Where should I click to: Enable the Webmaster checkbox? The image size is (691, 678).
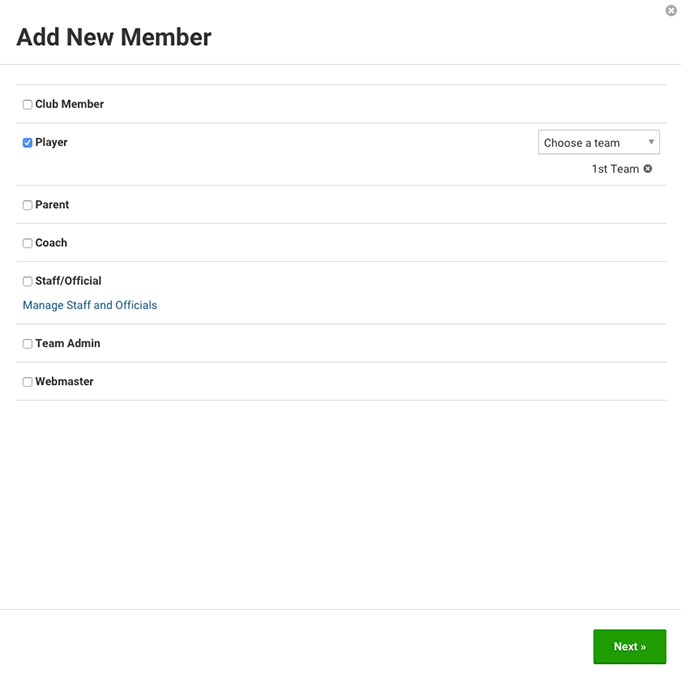point(27,382)
